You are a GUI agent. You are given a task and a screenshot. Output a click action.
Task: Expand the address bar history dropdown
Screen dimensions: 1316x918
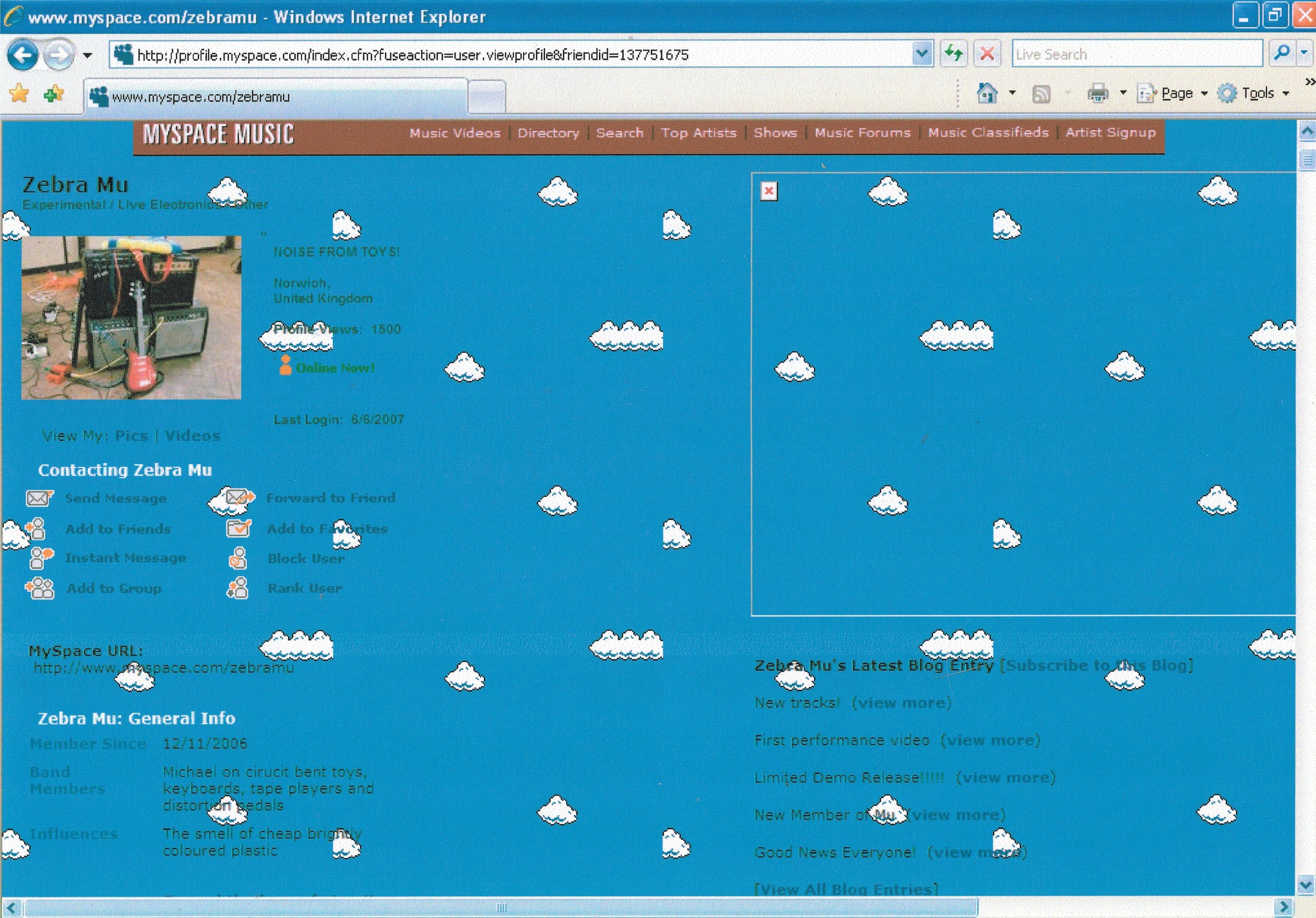point(923,54)
